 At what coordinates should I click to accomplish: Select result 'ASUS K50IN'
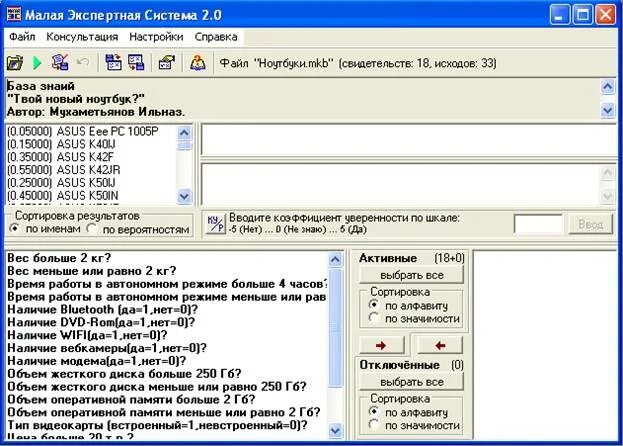click(x=62, y=195)
